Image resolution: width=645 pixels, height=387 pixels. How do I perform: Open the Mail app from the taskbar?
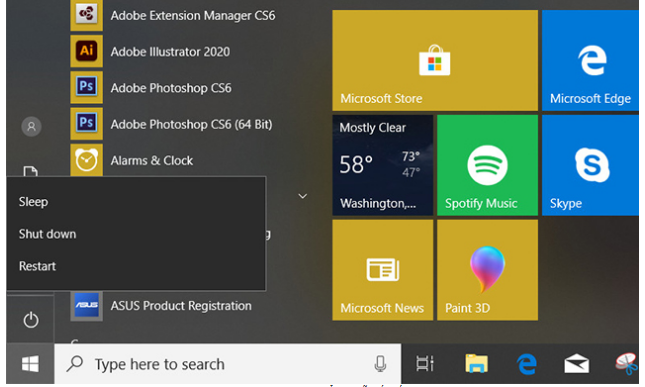[x=576, y=364]
